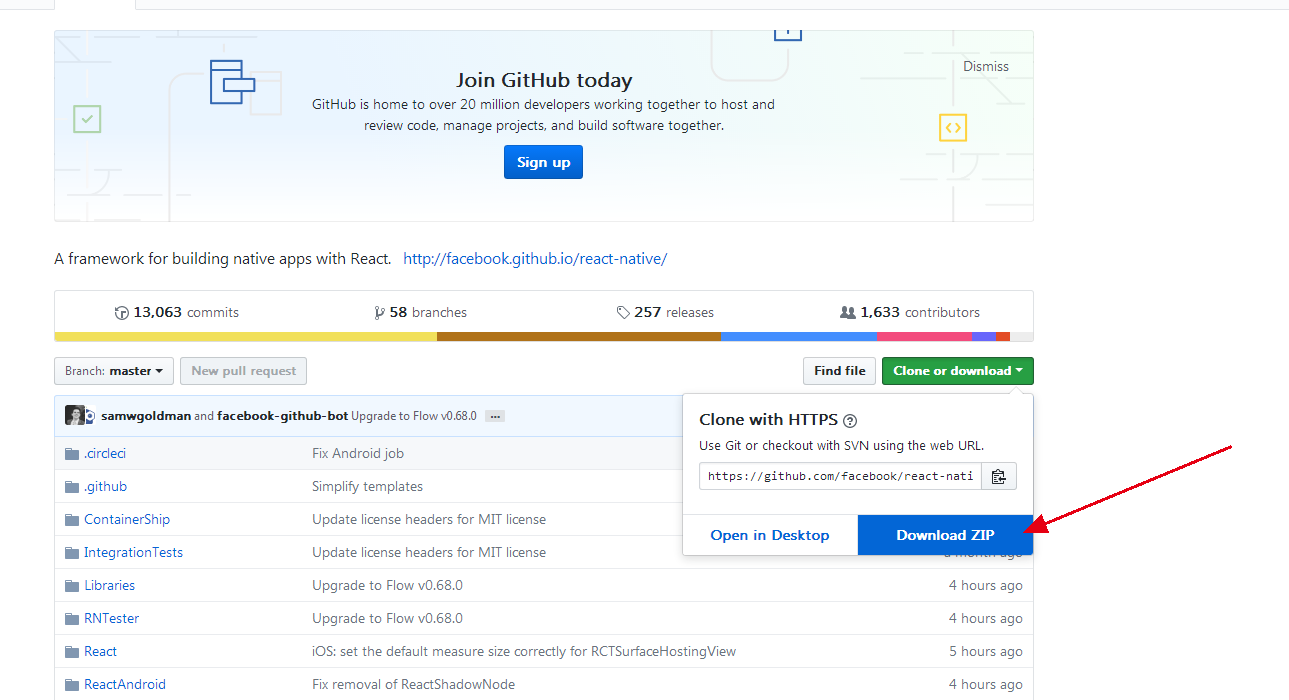1289x700 pixels.
Task: Open the .github folder
Action: point(106,486)
